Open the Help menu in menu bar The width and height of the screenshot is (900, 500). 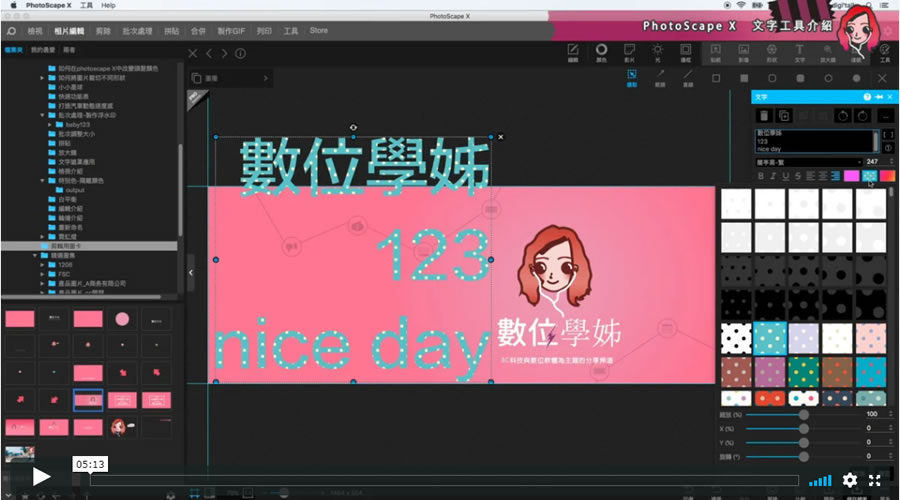click(108, 5)
